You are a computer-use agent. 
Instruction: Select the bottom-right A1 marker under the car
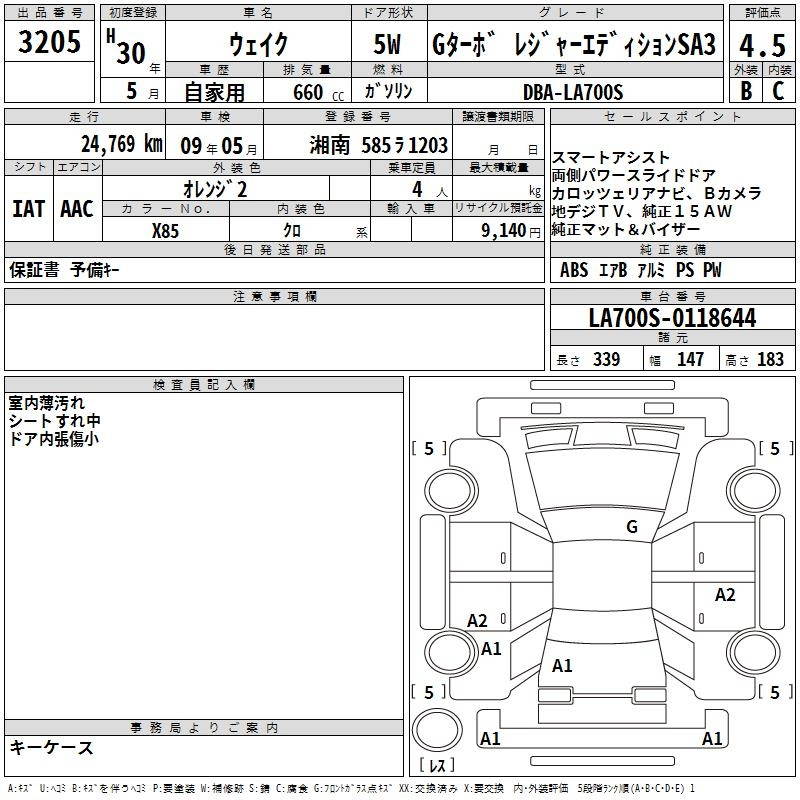pyautogui.click(x=712, y=739)
